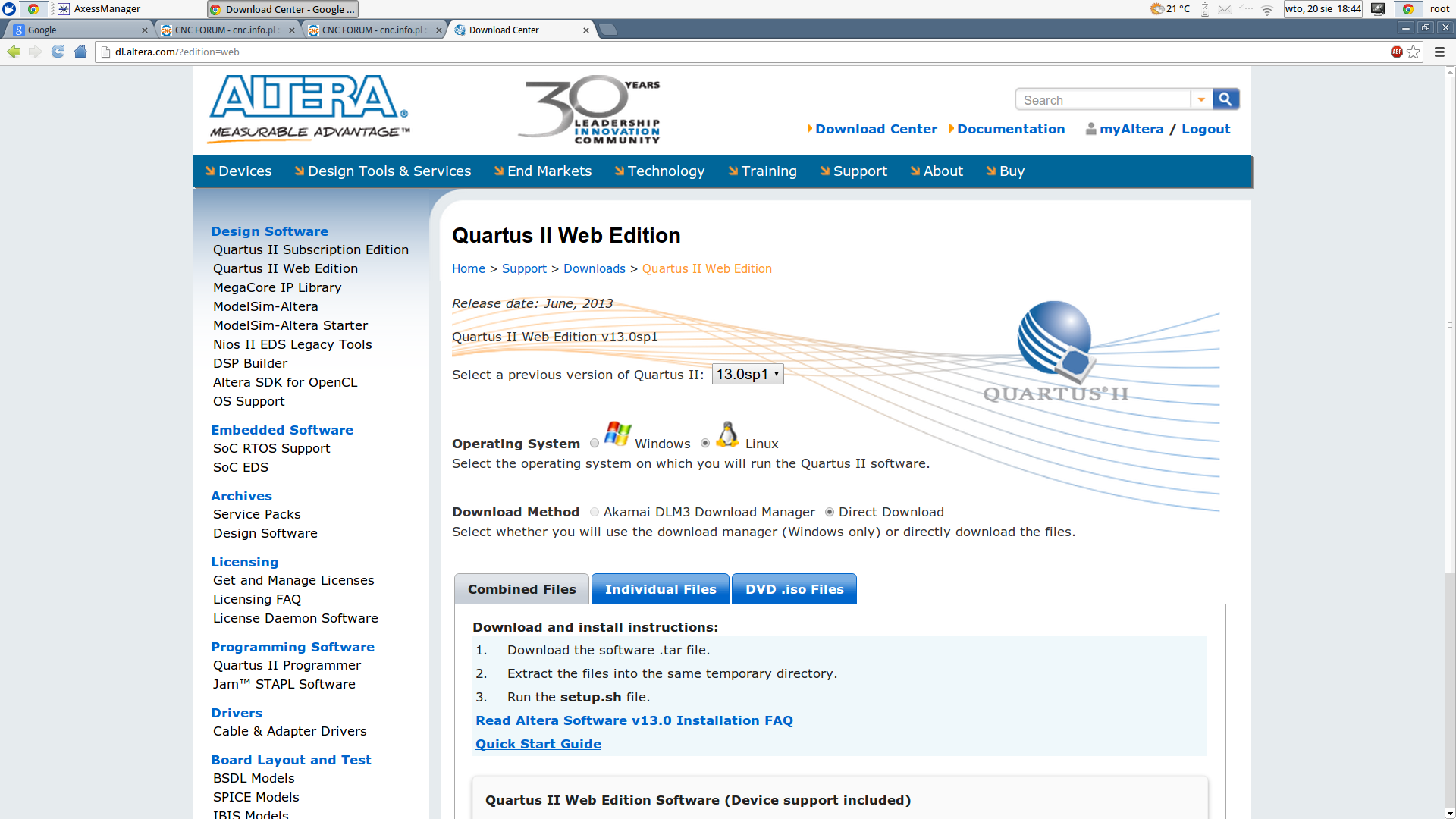Open a new browser tab
1456x819 pixels.
[607, 30]
